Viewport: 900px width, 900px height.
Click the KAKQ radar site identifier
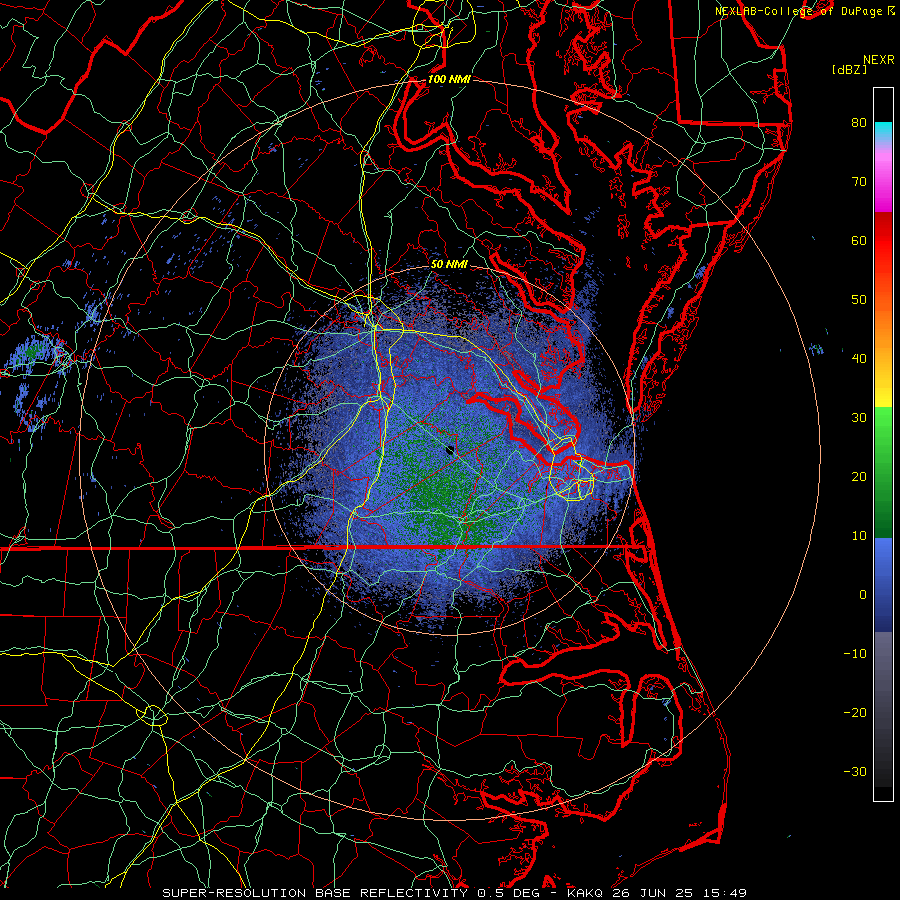point(587,893)
